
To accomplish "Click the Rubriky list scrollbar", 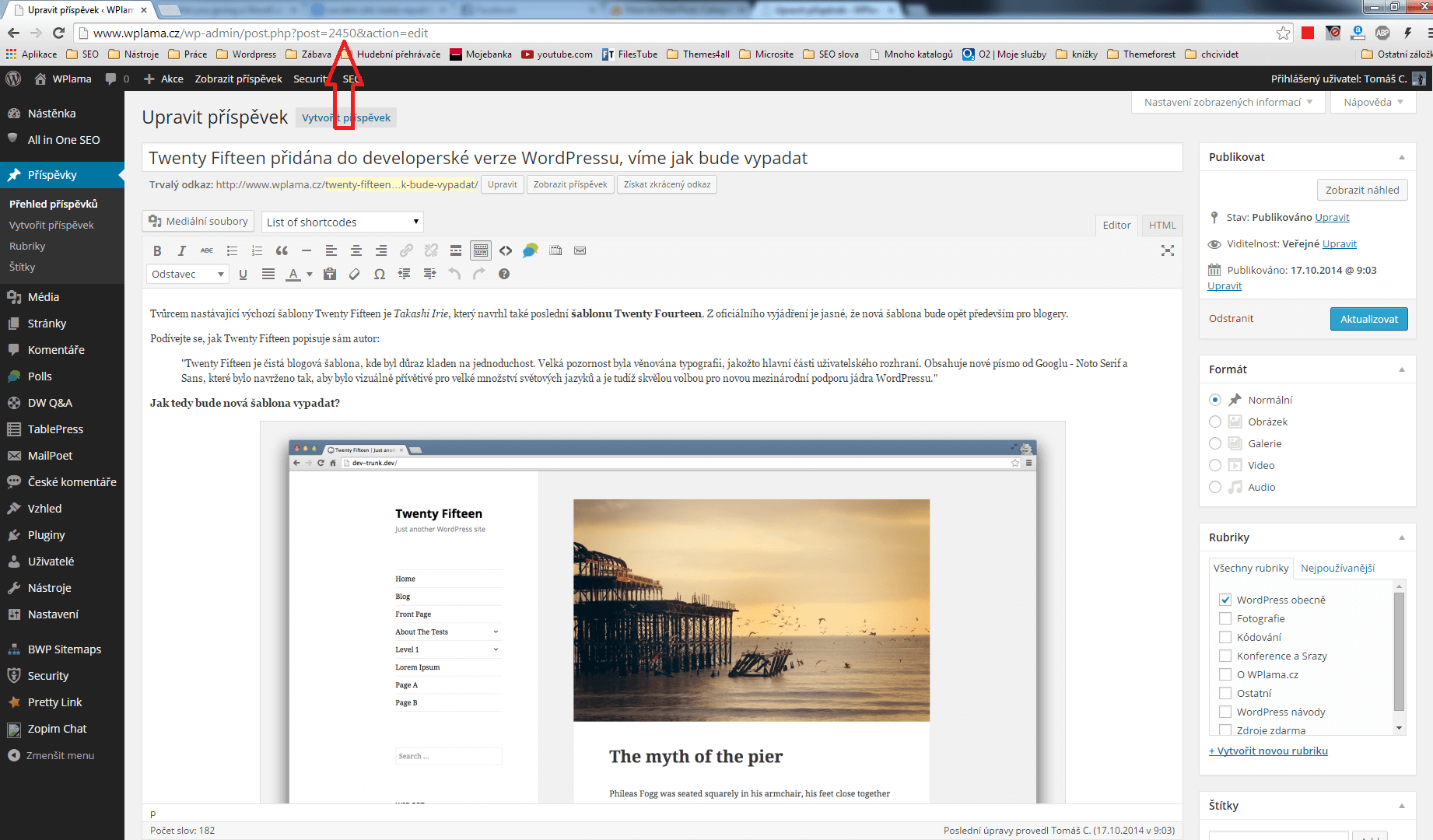I will [1399, 652].
